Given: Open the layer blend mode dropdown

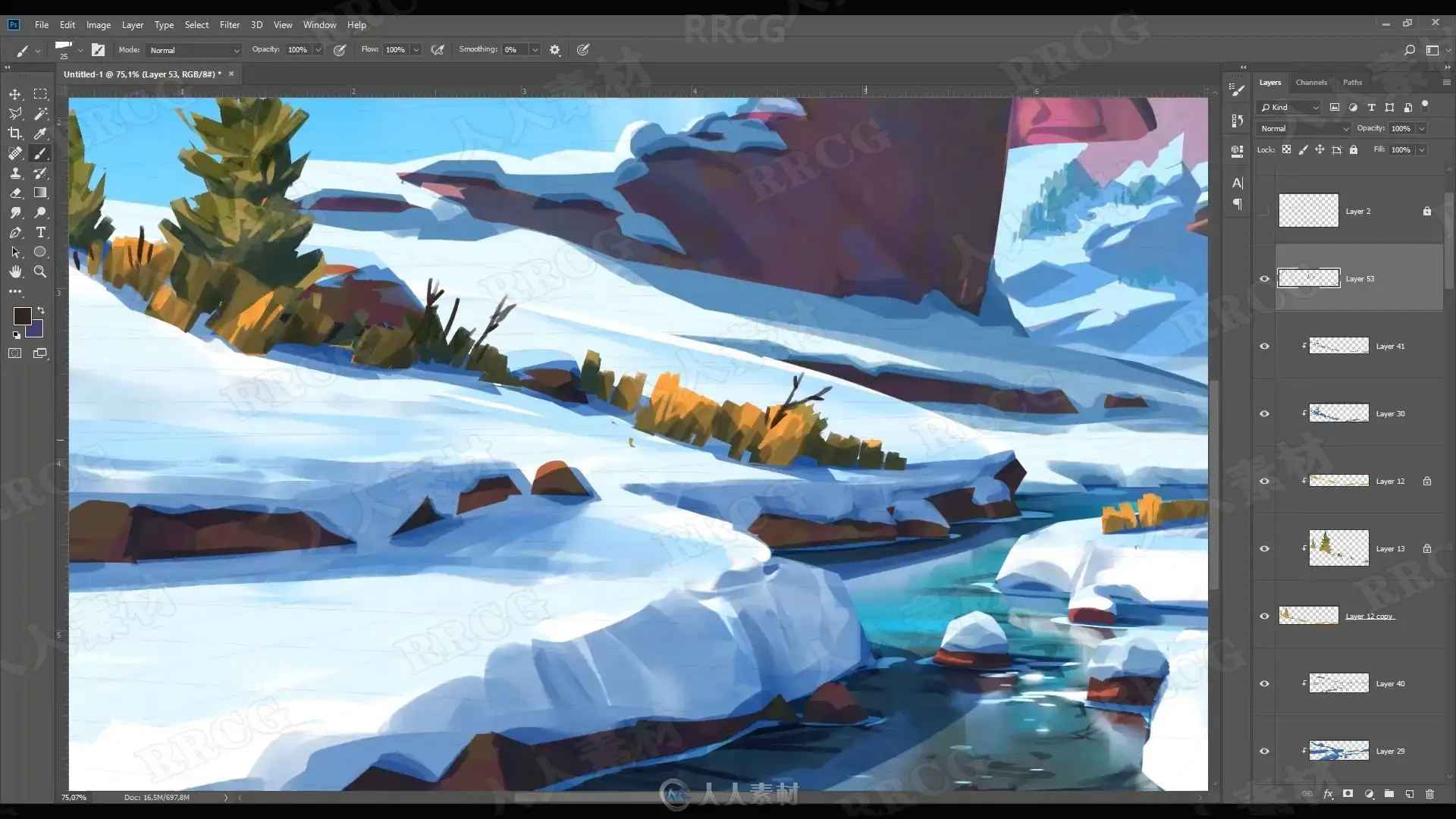Looking at the screenshot, I should (x=1304, y=128).
